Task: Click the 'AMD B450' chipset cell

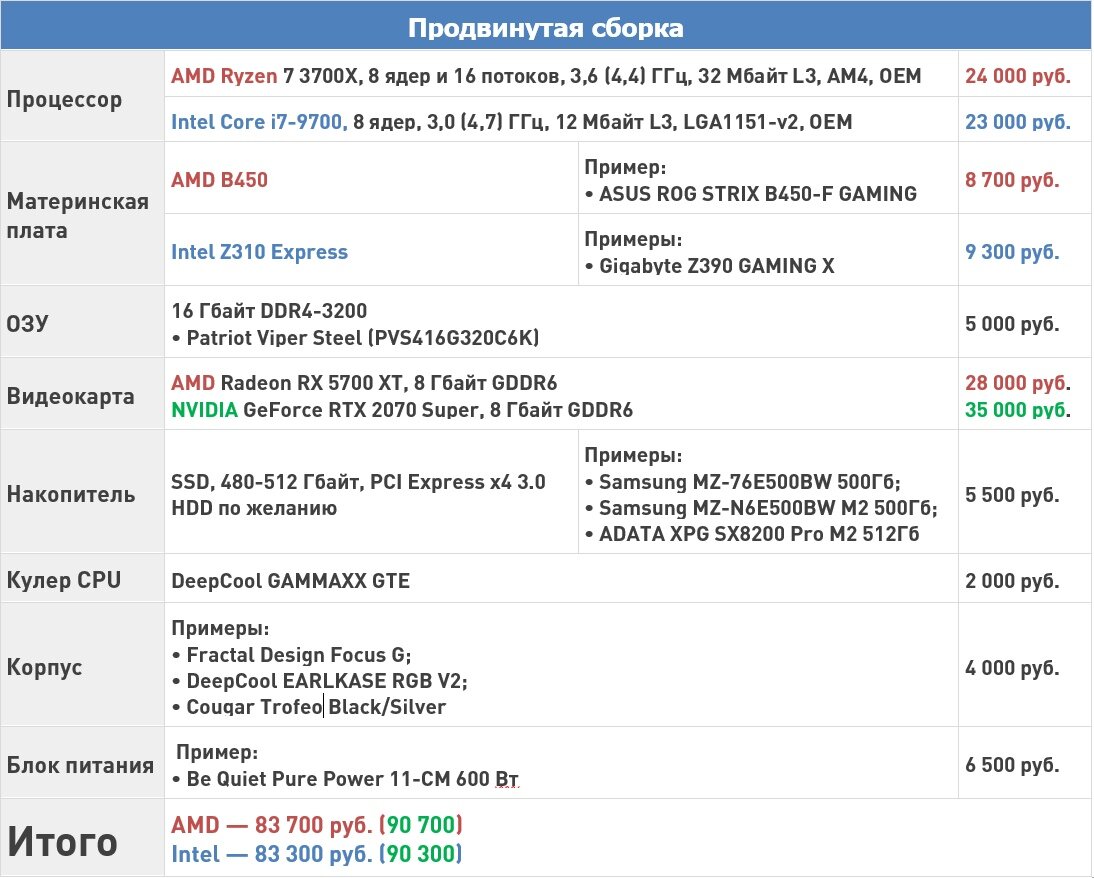Action: pos(219,179)
